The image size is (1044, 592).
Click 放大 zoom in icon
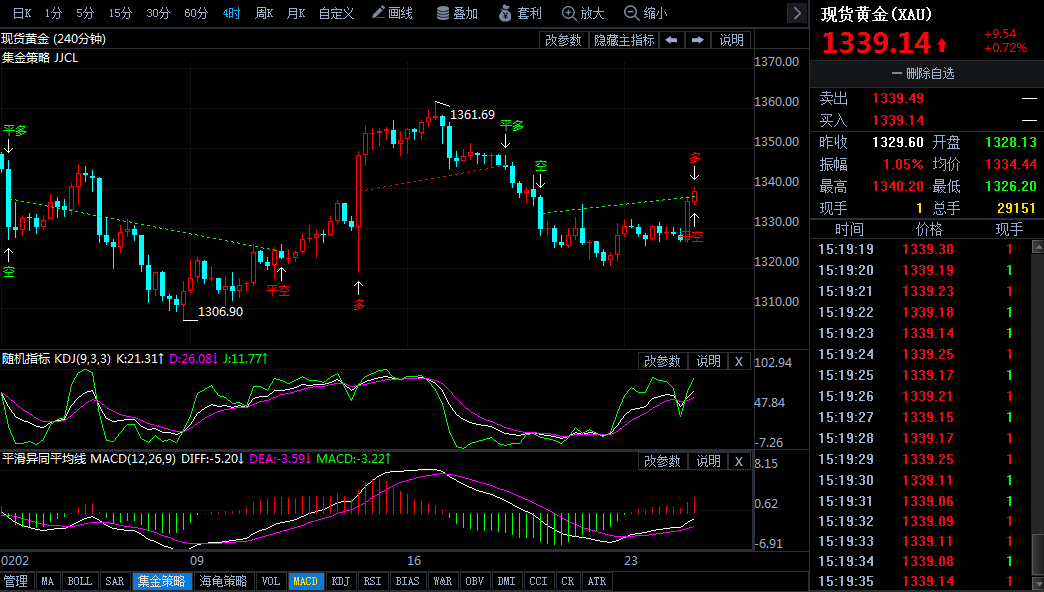click(x=583, y=13)
